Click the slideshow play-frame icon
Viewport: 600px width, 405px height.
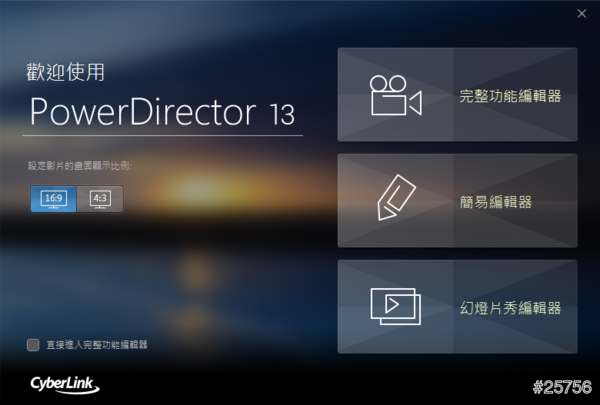(396, 307)
